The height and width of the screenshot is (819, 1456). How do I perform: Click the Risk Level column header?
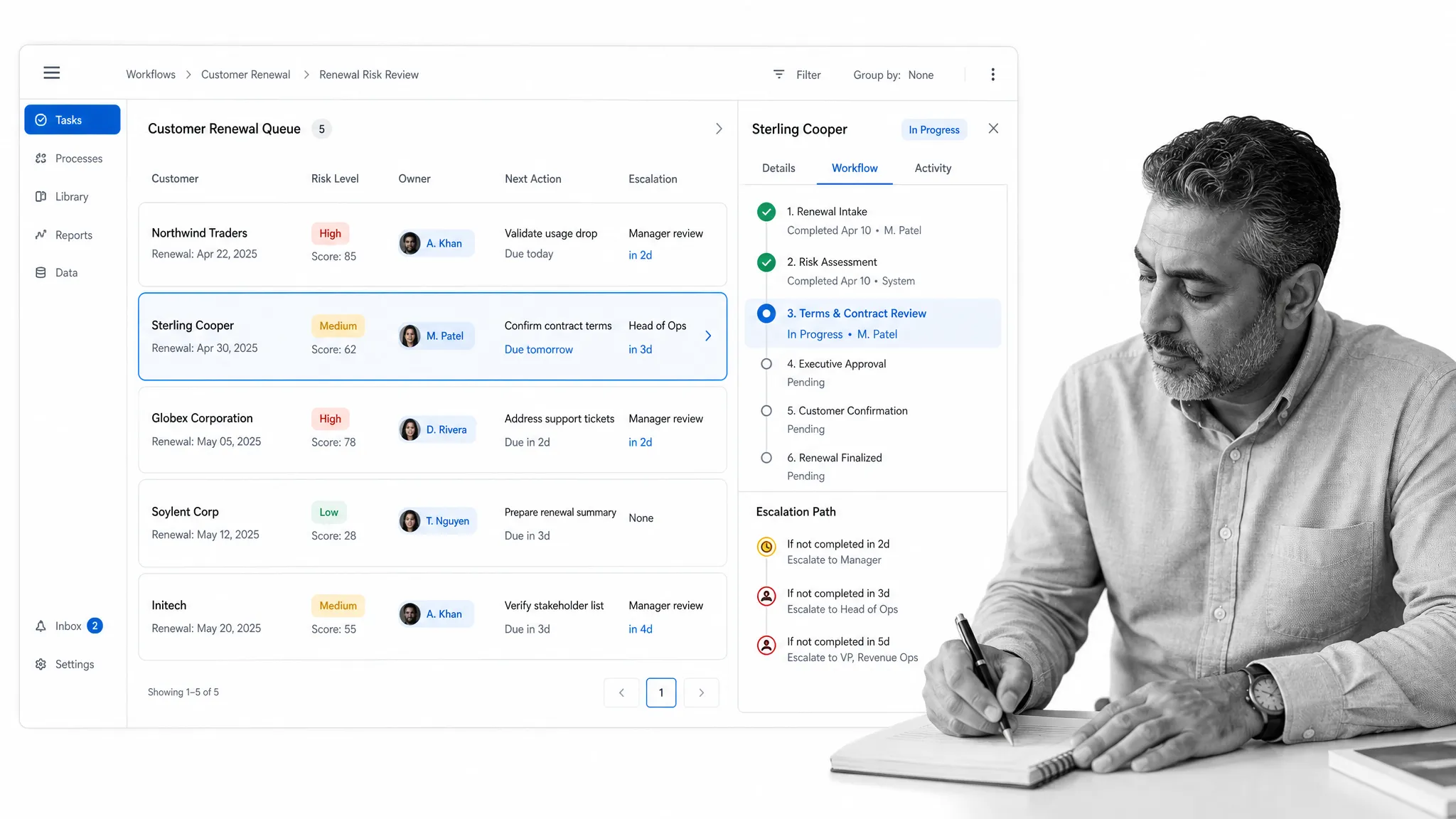335,179
